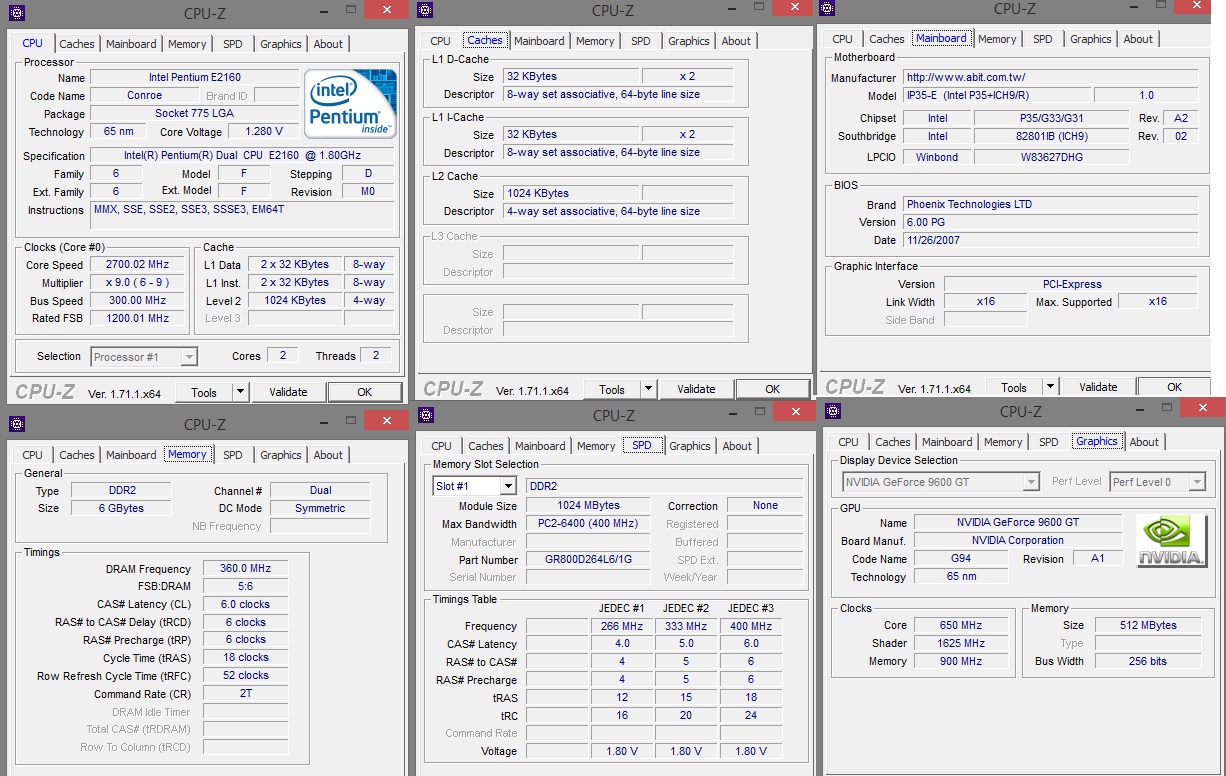1226x776 pixels.
Task: Open the Tools dropdown arrow in the L1 D-Cache window
Action: 648,389
